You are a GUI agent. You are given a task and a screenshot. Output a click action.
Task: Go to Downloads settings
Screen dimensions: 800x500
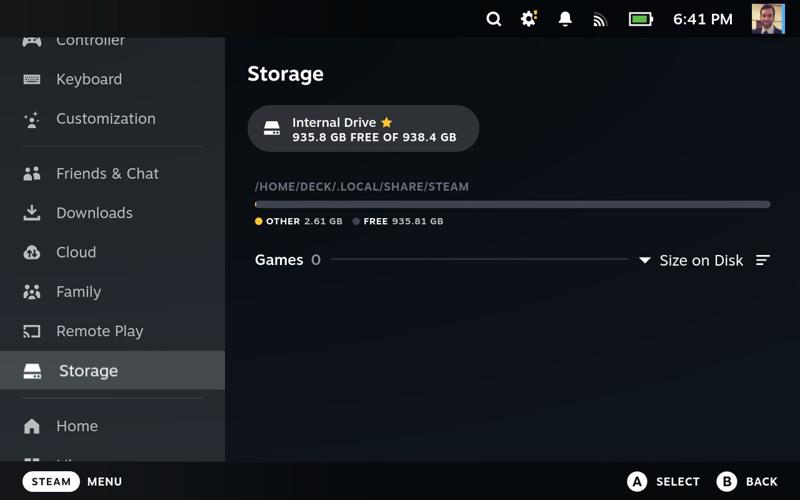tap(112, 213)
